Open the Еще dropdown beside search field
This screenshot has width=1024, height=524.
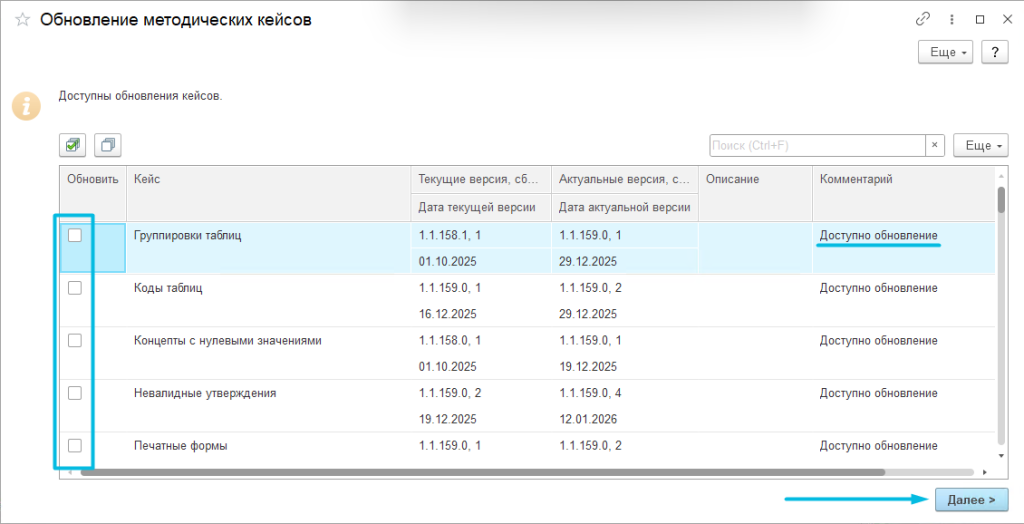click(982, 145)
